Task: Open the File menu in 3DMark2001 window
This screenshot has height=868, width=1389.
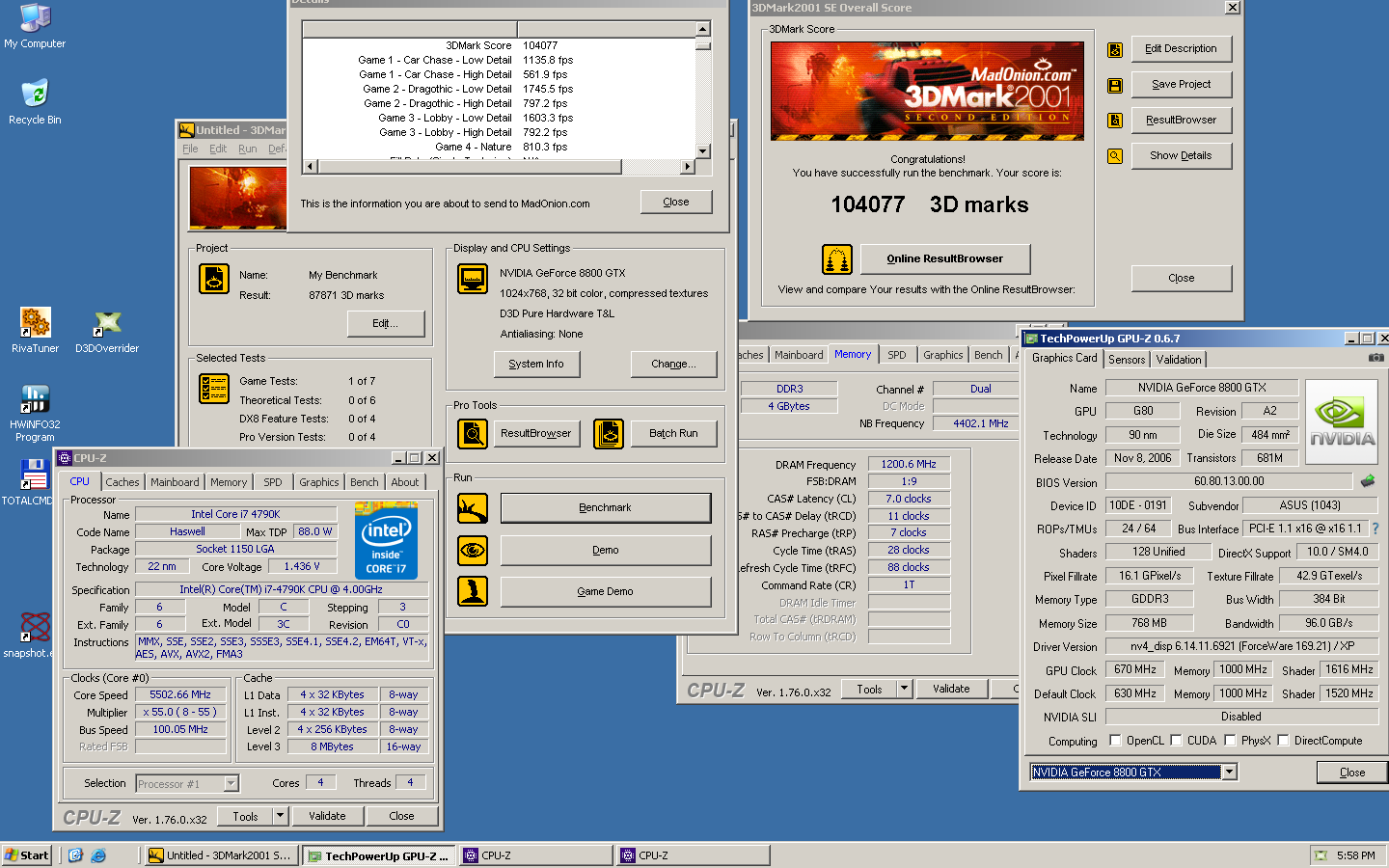Action: pos(190,149)
